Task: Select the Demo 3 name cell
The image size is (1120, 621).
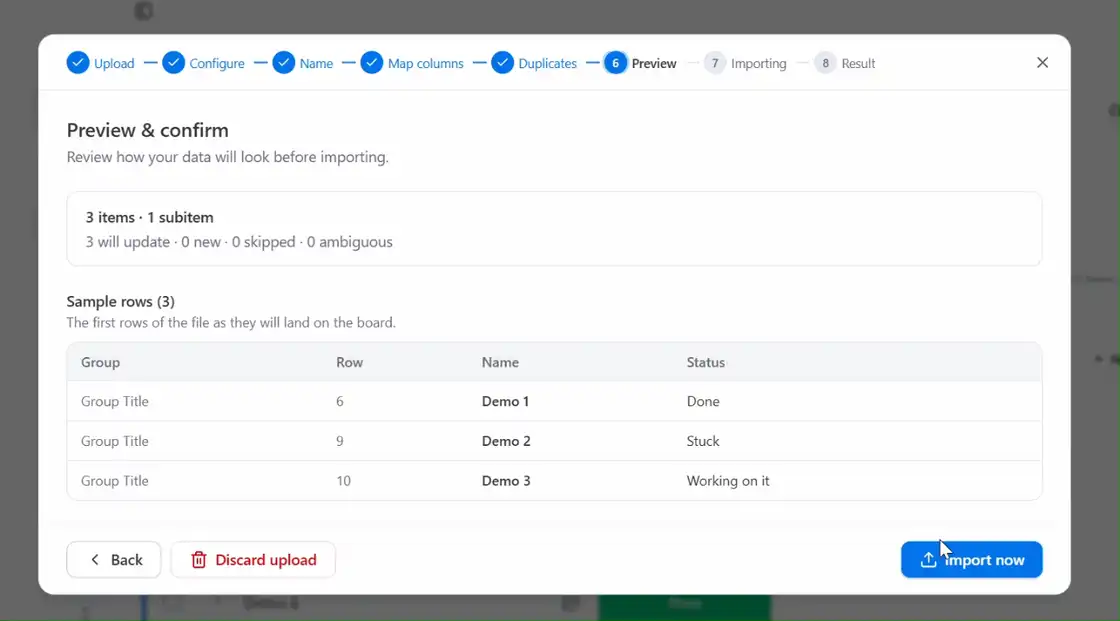Action: [x=506, y=481]
